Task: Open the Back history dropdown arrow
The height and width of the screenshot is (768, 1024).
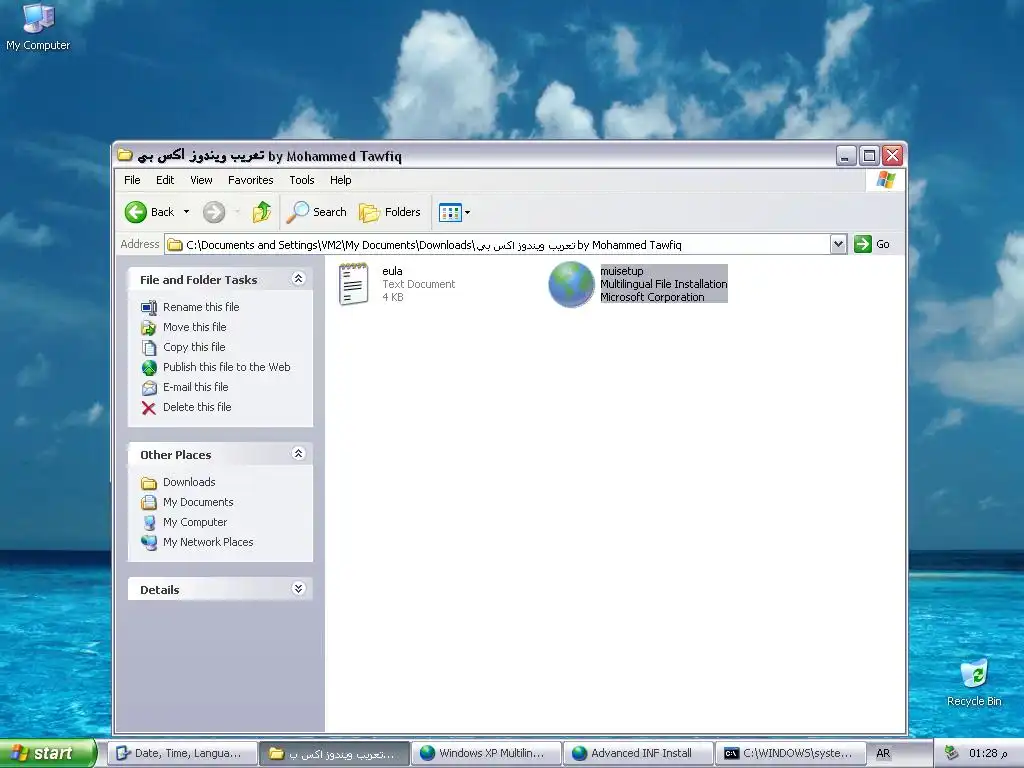Action: point(186,212)
